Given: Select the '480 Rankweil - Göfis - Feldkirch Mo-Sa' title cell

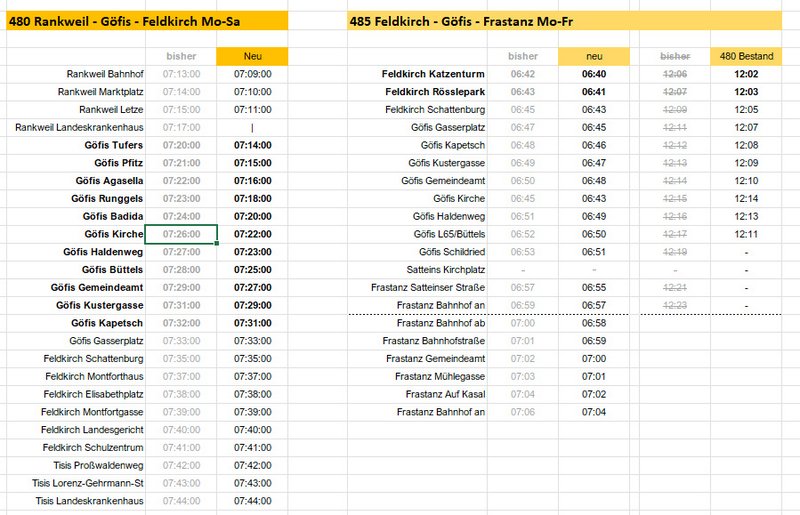Looking at the screenshot, I should [x=147, y=21].
